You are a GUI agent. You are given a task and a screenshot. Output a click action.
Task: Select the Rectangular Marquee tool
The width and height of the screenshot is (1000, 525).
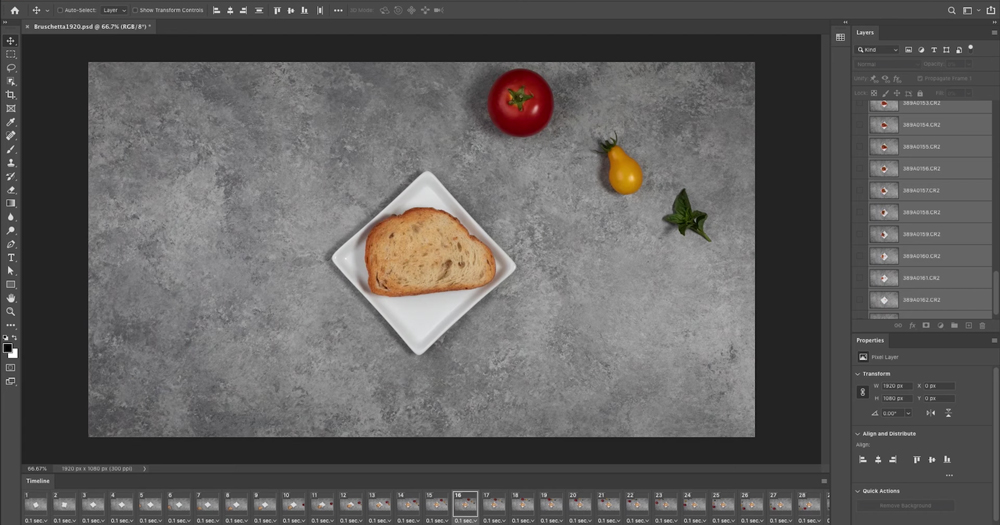11,54
